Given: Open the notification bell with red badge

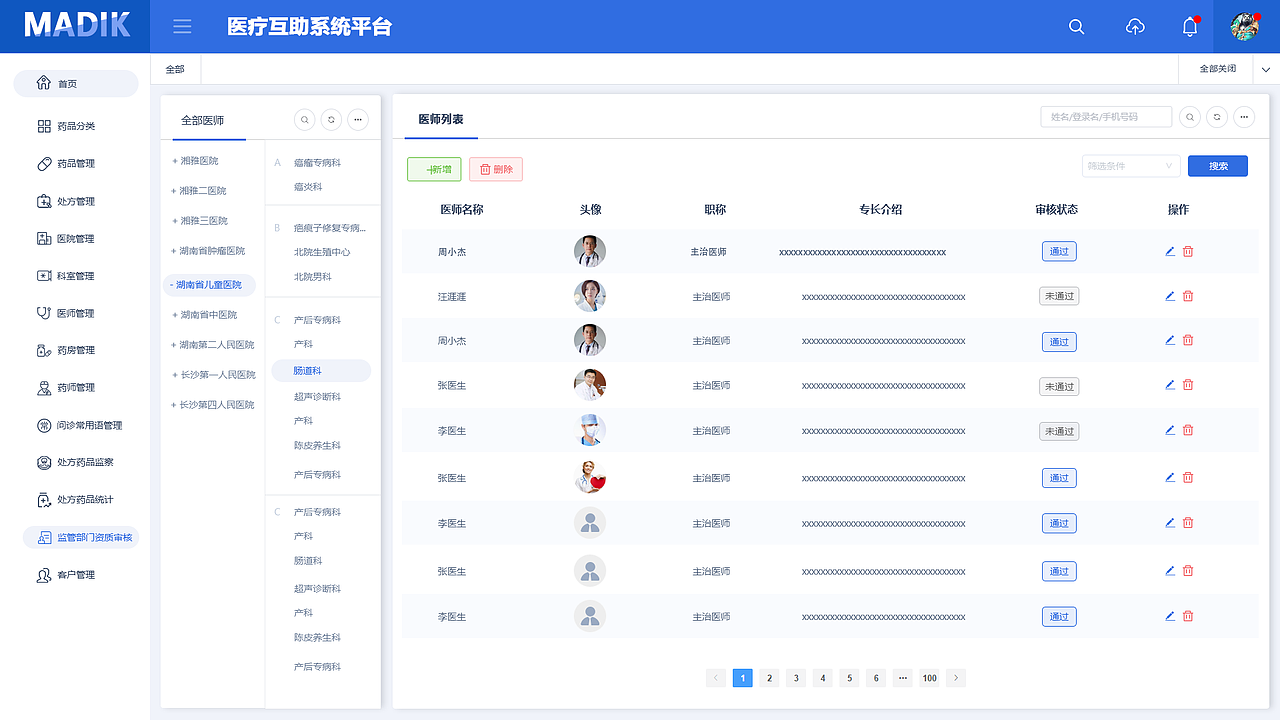Looking at the screenshot, I should coord(1189,27).
